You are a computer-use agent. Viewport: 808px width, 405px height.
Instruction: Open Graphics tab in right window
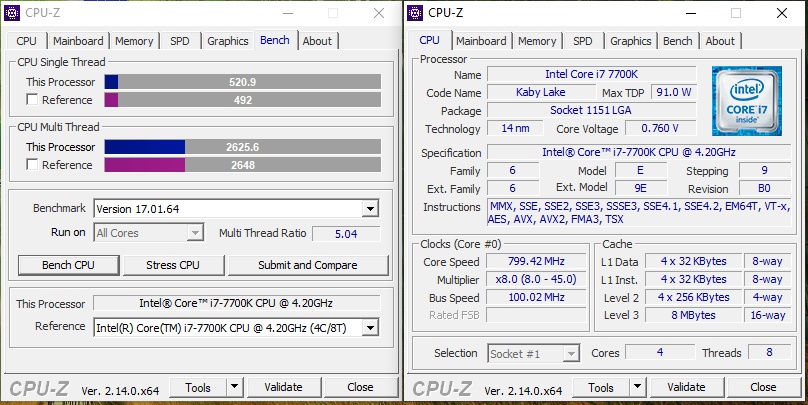631,41
